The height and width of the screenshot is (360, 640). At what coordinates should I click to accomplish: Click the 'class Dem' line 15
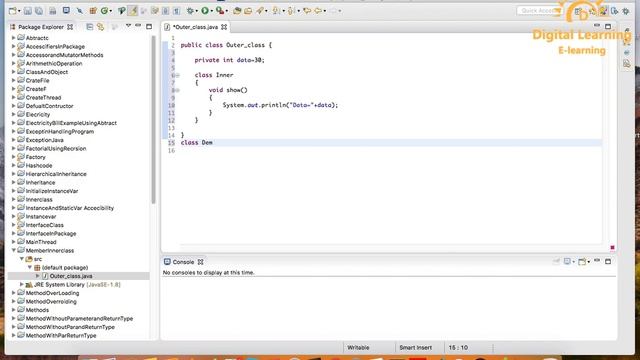tap(196, 142)
